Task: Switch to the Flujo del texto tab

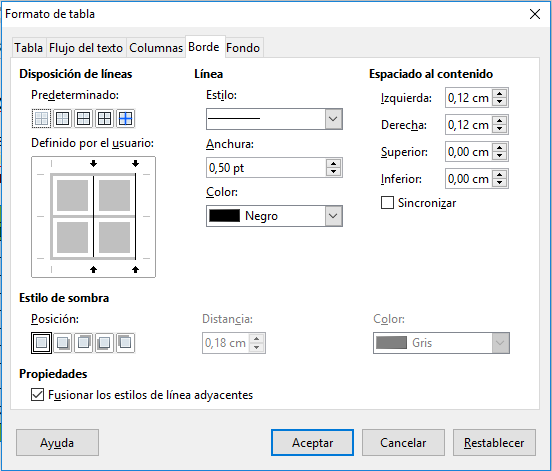Action: [86, 48]
